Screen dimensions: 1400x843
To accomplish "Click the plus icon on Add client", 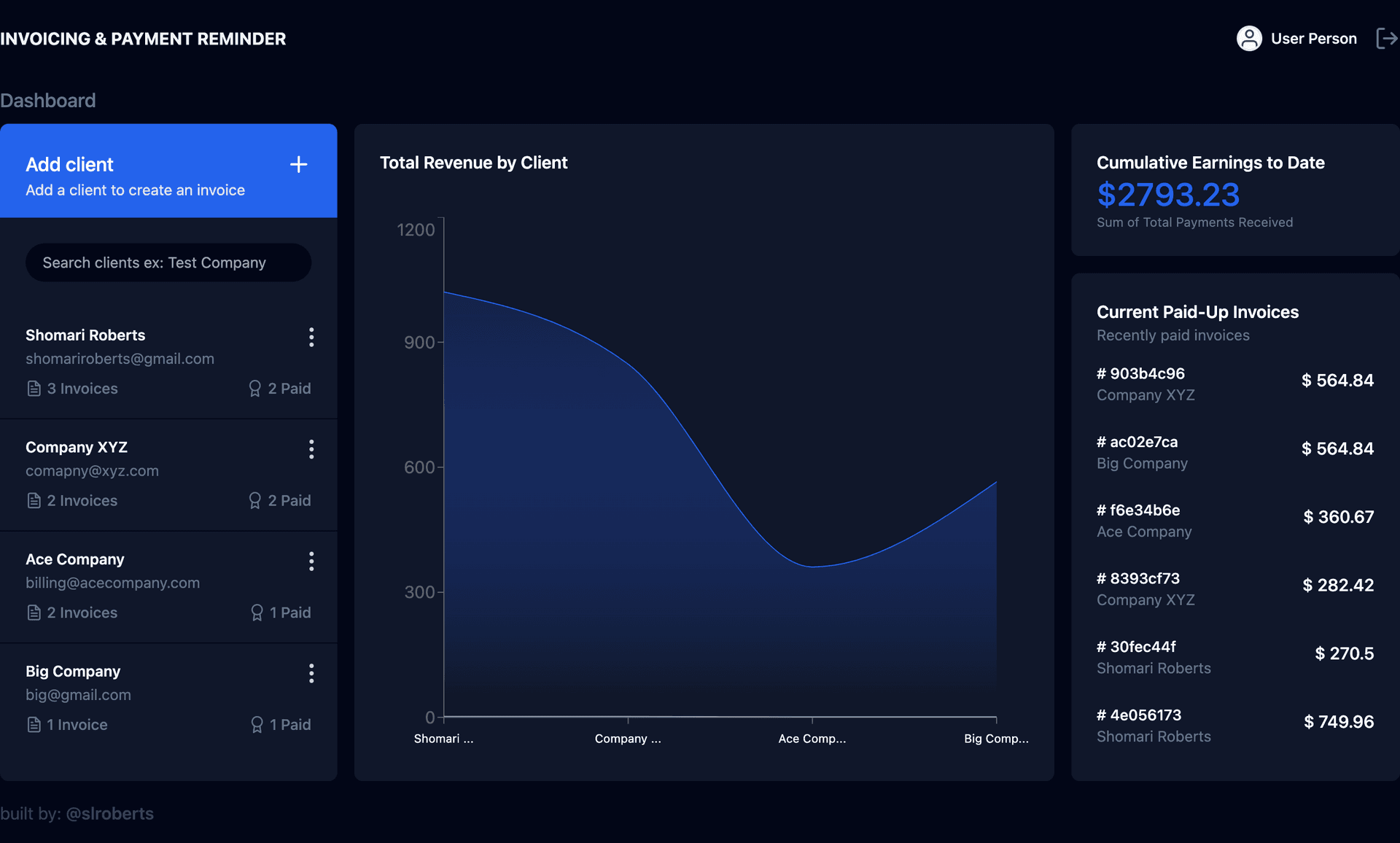I will point(298,165).
